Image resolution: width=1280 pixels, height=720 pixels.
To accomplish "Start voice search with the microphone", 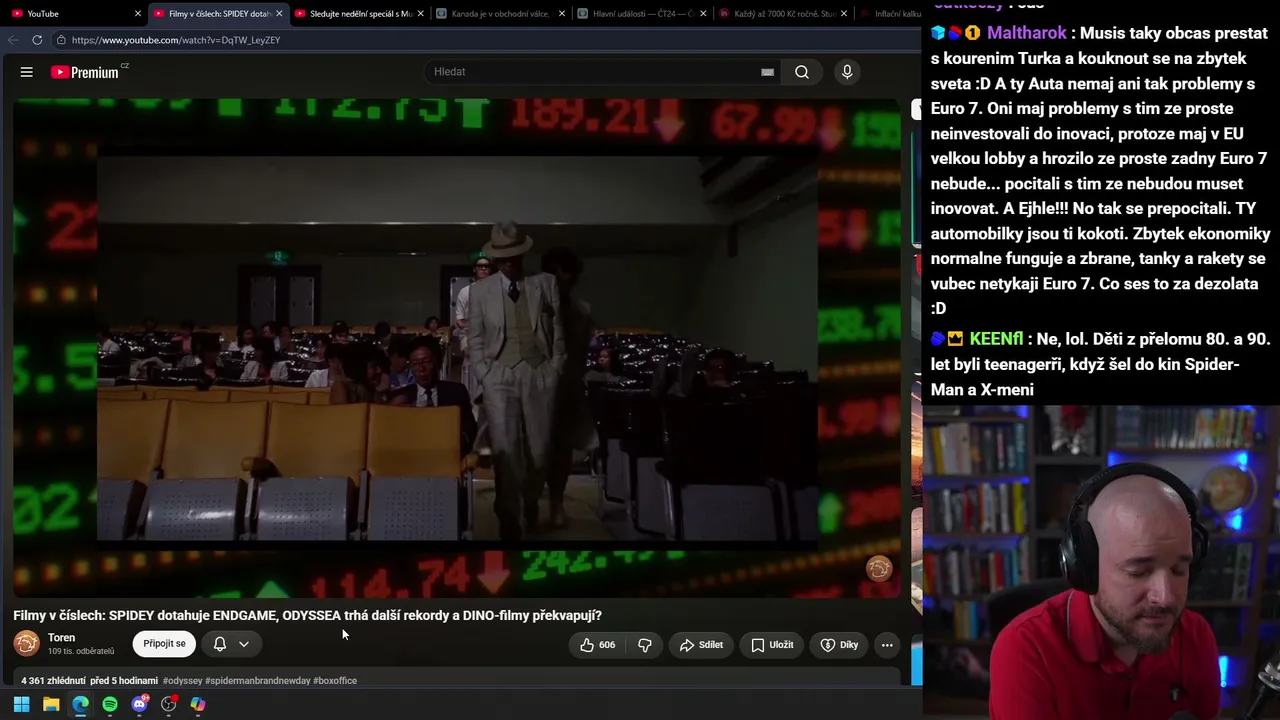I will point(847,72).
